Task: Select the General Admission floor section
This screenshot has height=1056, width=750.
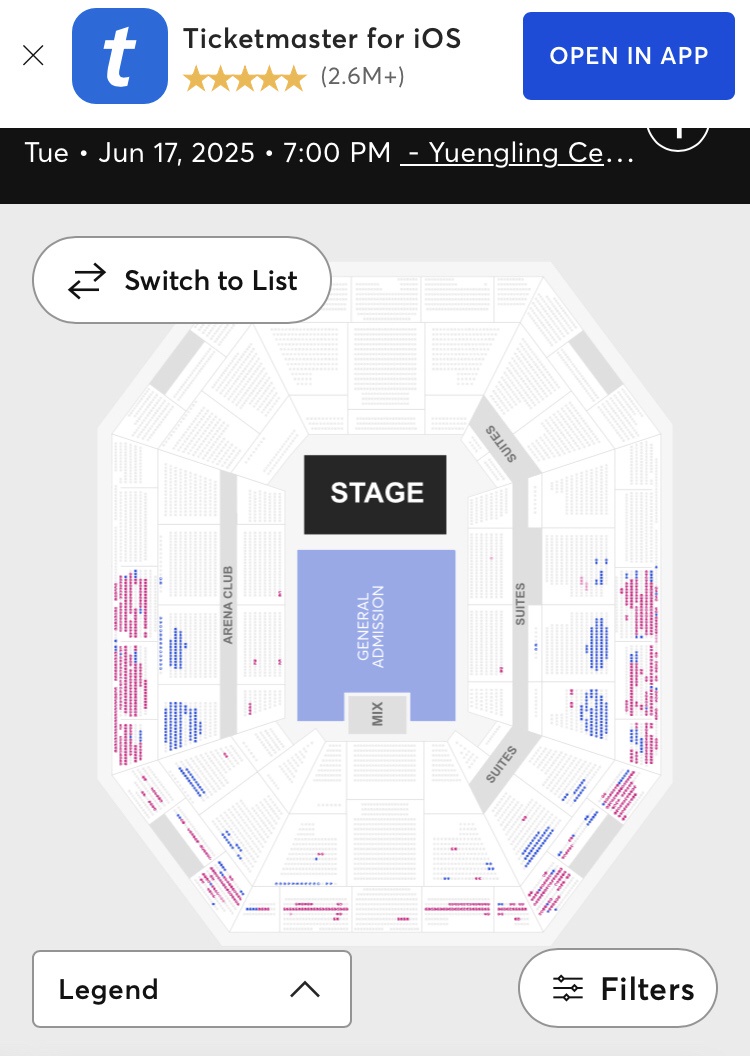Action: 376,620
